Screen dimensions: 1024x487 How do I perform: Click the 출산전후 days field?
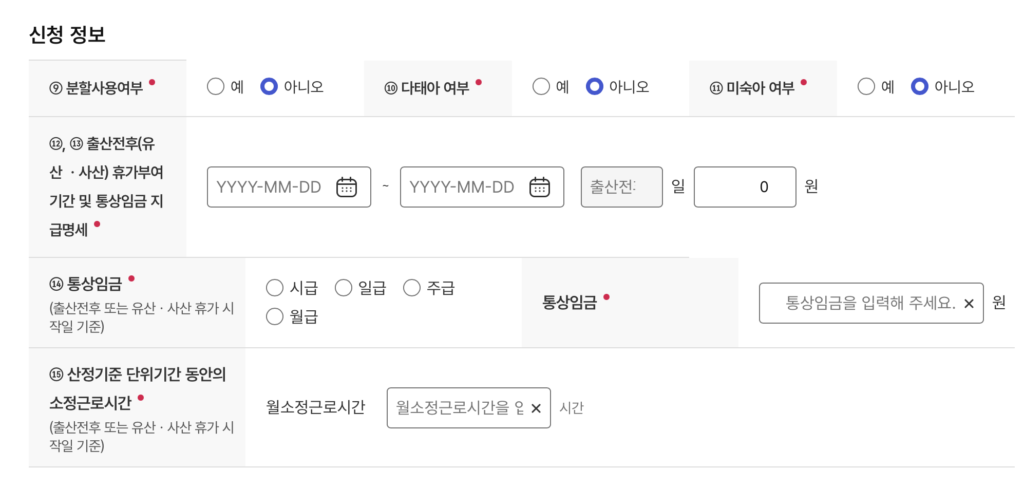coord(621,187)
